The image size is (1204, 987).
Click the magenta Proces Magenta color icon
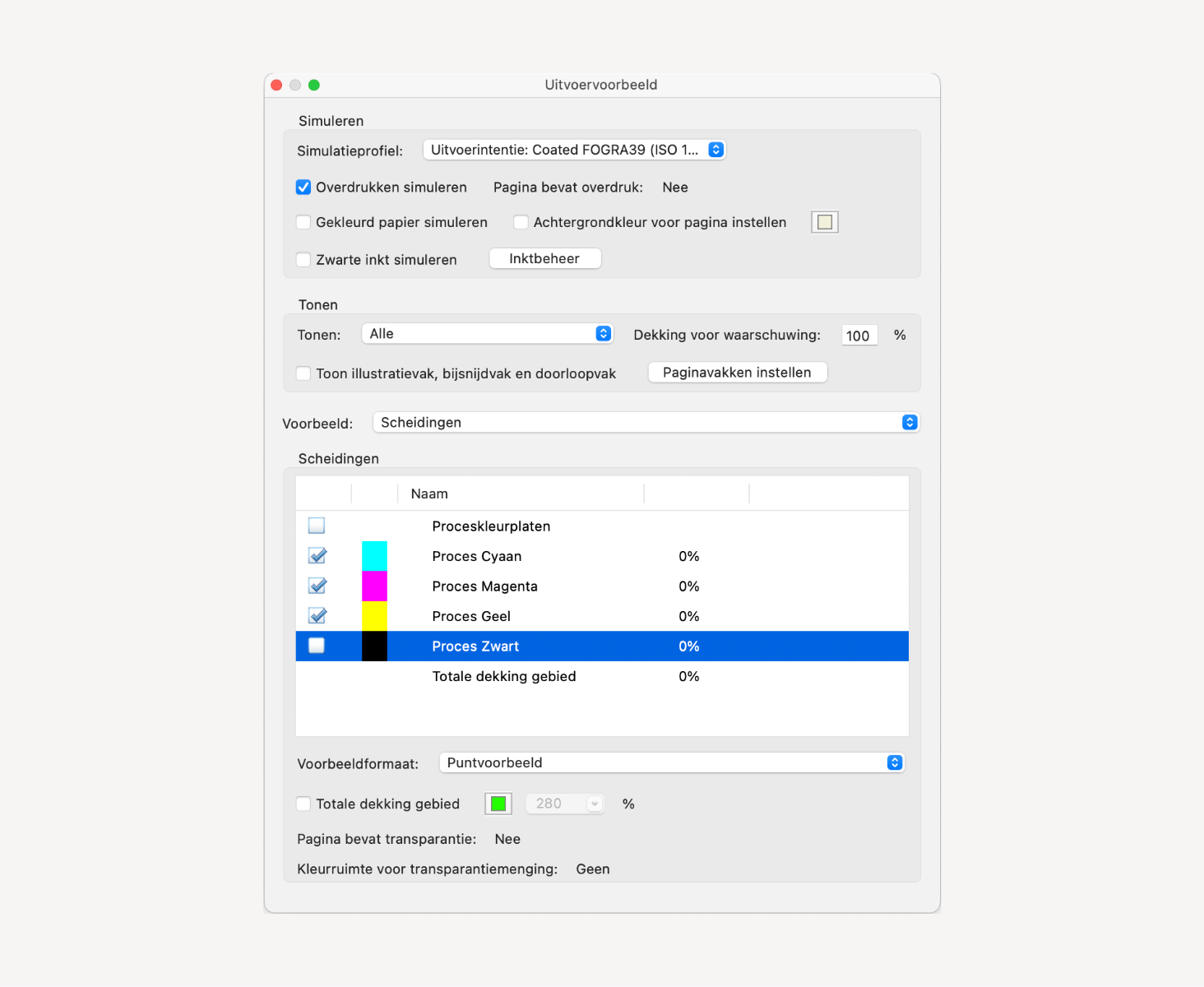[x=374, y=586]
